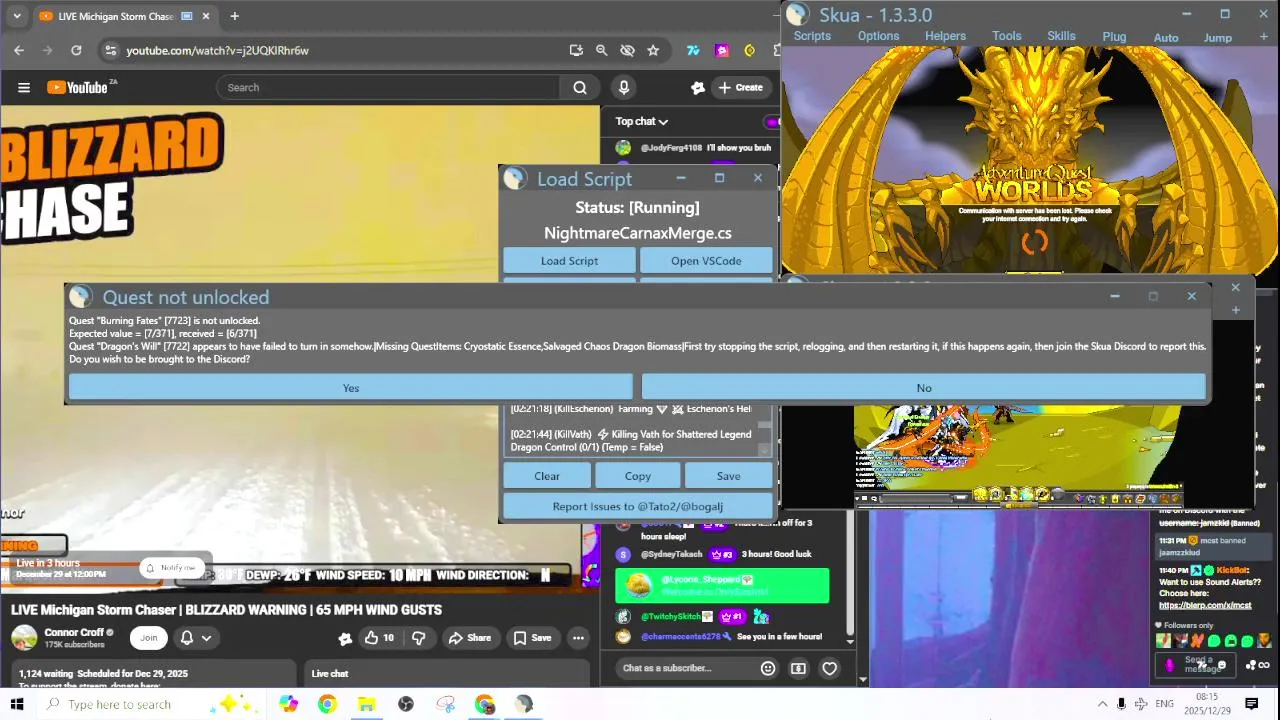
Task: Reload the browser page
Action: [x=76, y=50]
